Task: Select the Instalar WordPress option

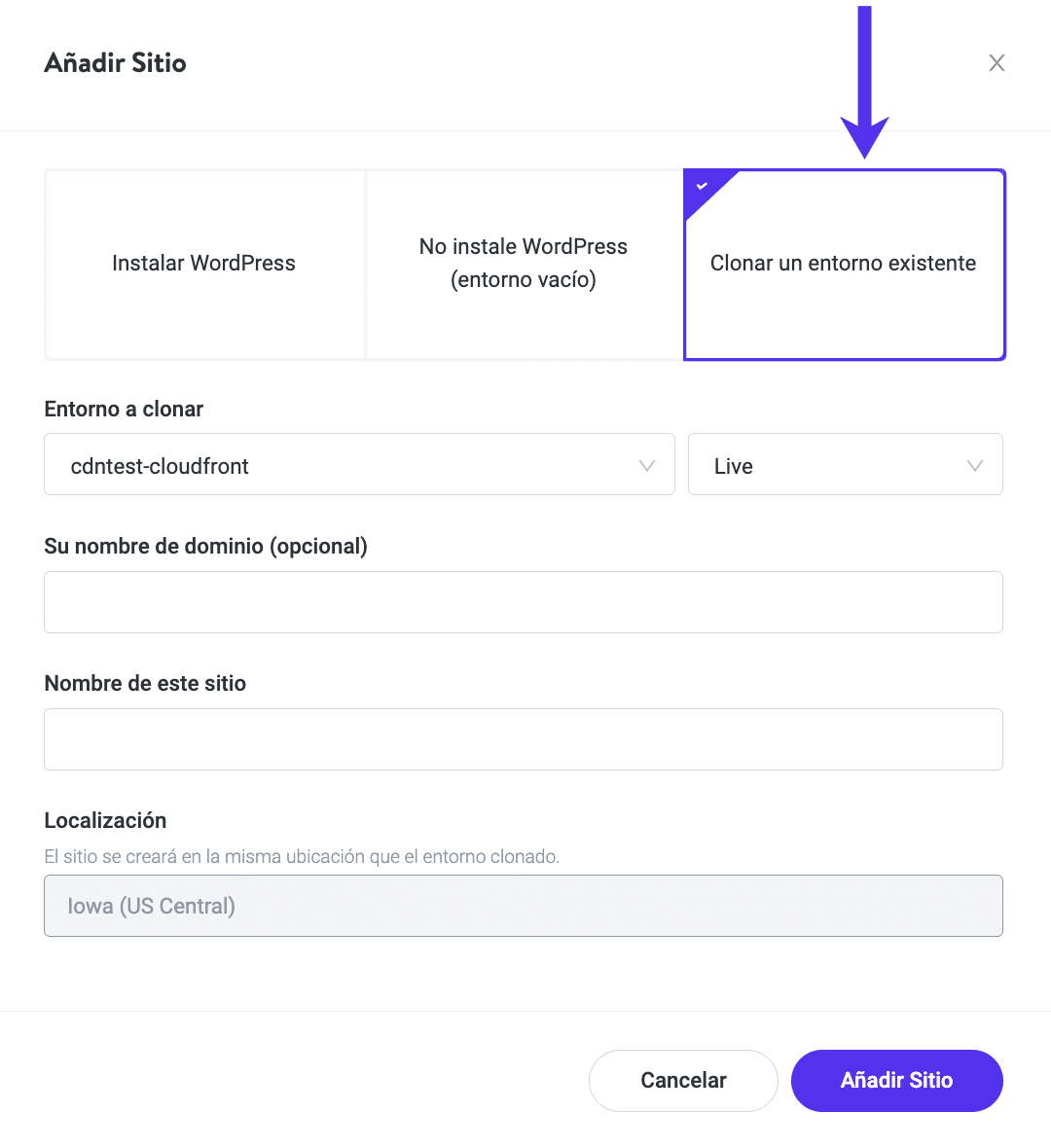Action: [204, 264]
